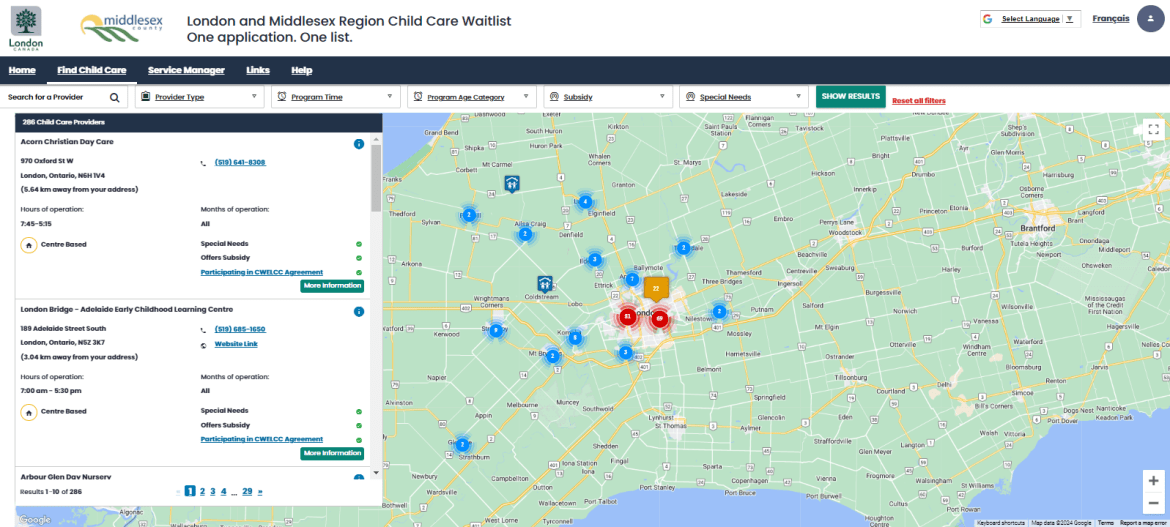Open the Select Language dropdown
1170x527 pixels.
tap(1030, 19)
